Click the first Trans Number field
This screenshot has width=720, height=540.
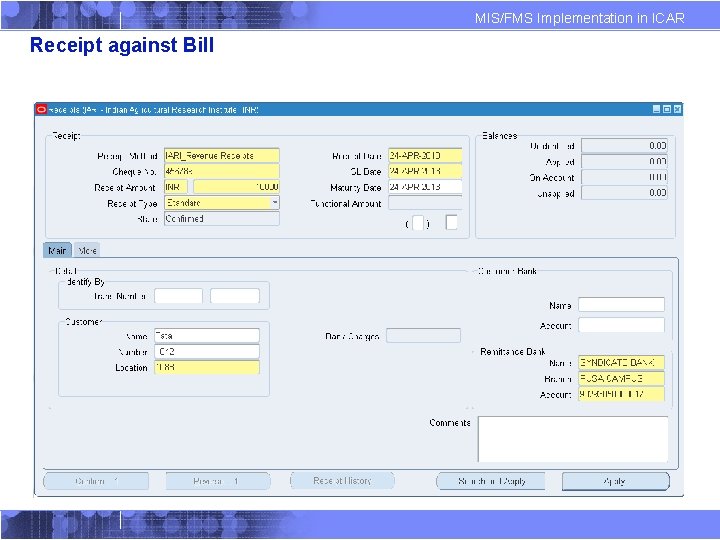click(178, 296)
